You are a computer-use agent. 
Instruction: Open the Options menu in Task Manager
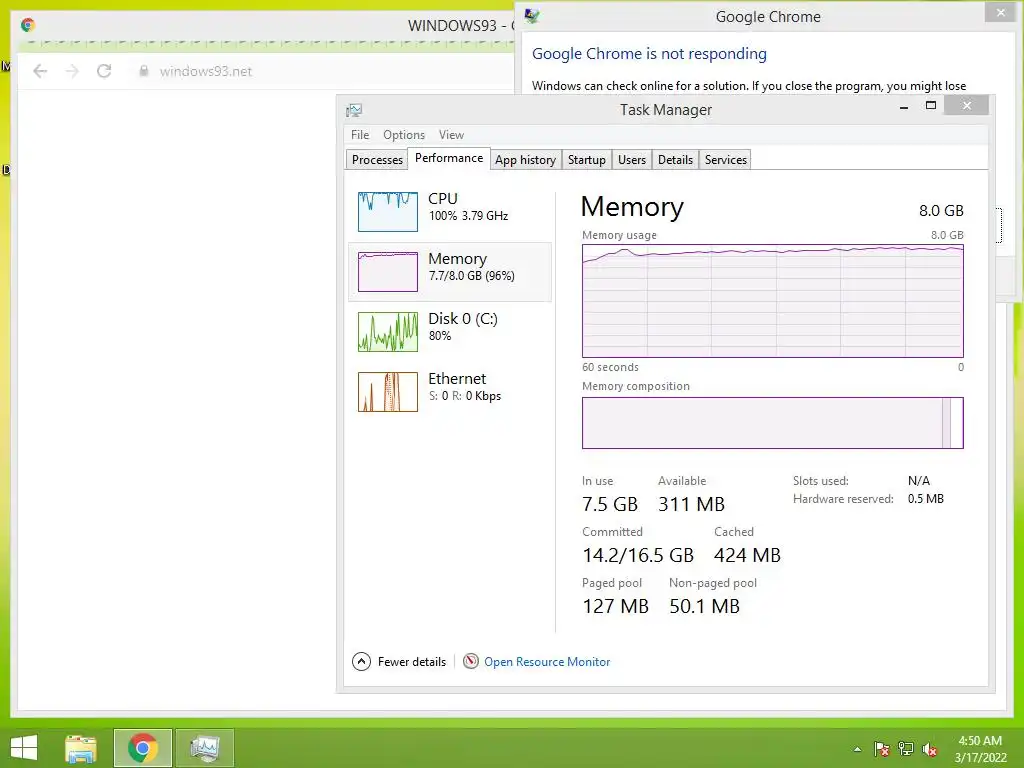click(x=404, y=135)
